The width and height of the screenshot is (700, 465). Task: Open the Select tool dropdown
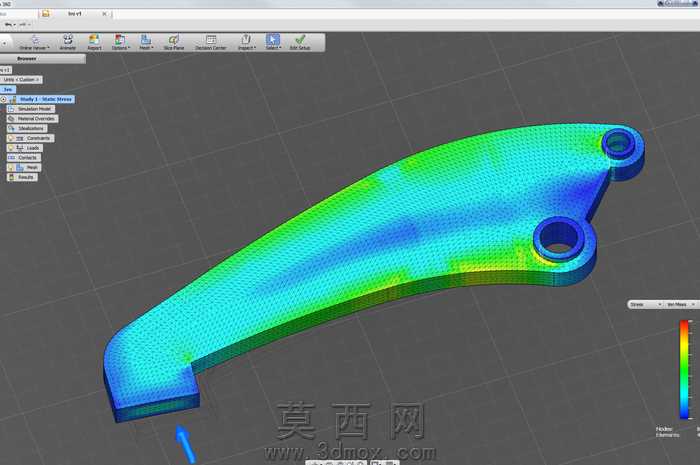(273, 42)
